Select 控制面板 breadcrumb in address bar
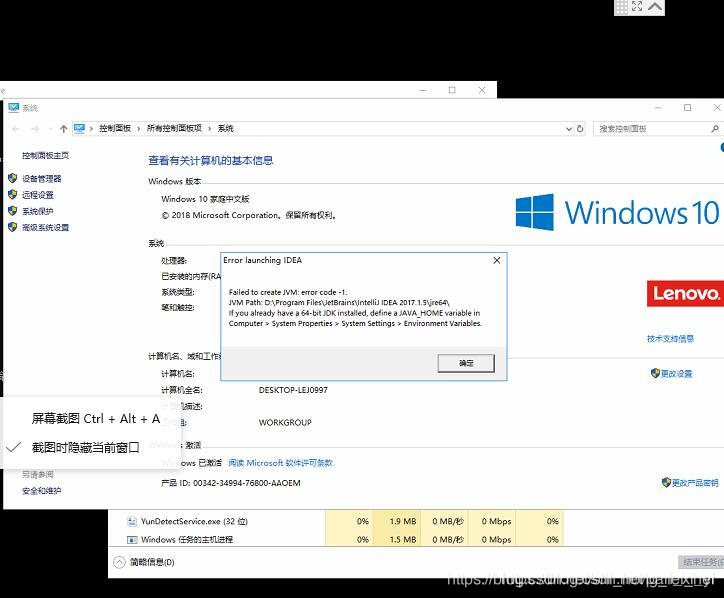The image size is (724, 598). [115, 128]
